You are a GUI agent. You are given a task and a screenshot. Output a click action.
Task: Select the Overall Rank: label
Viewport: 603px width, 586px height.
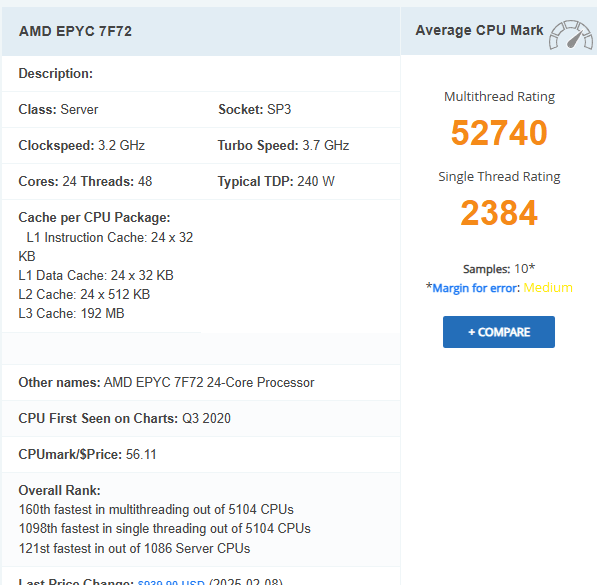(60, 491)
